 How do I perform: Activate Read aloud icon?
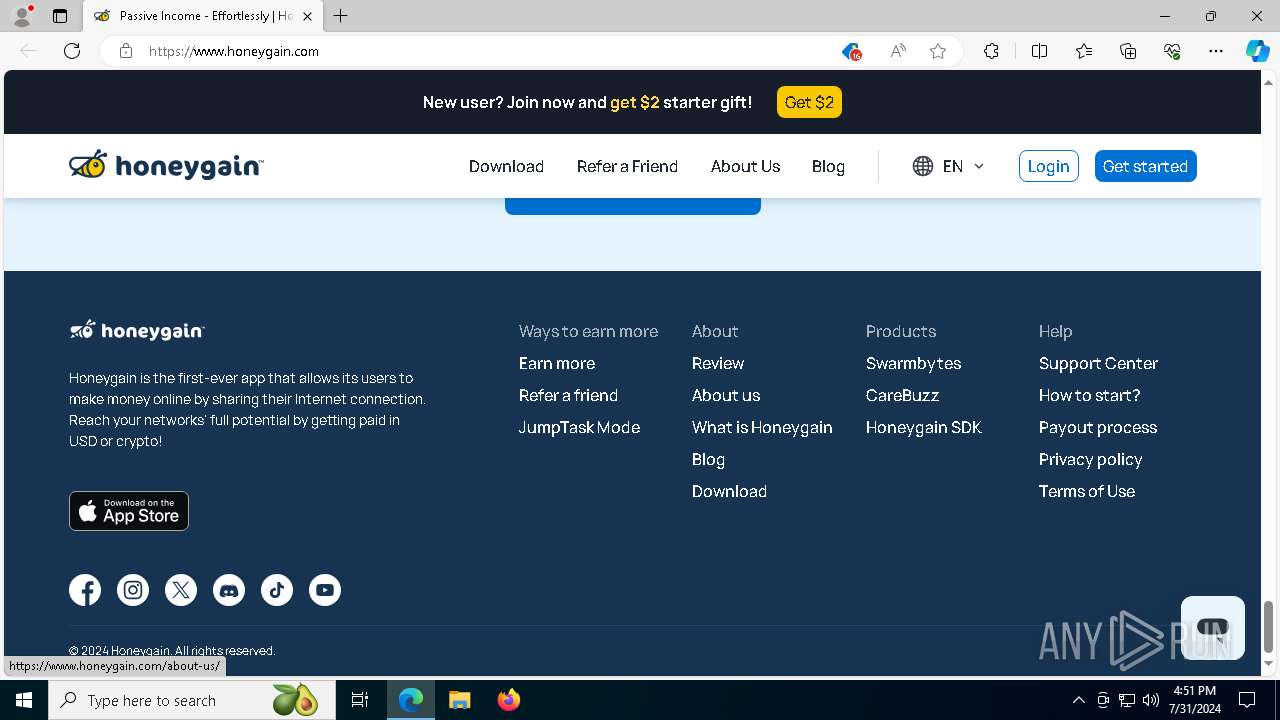[898, 51]
